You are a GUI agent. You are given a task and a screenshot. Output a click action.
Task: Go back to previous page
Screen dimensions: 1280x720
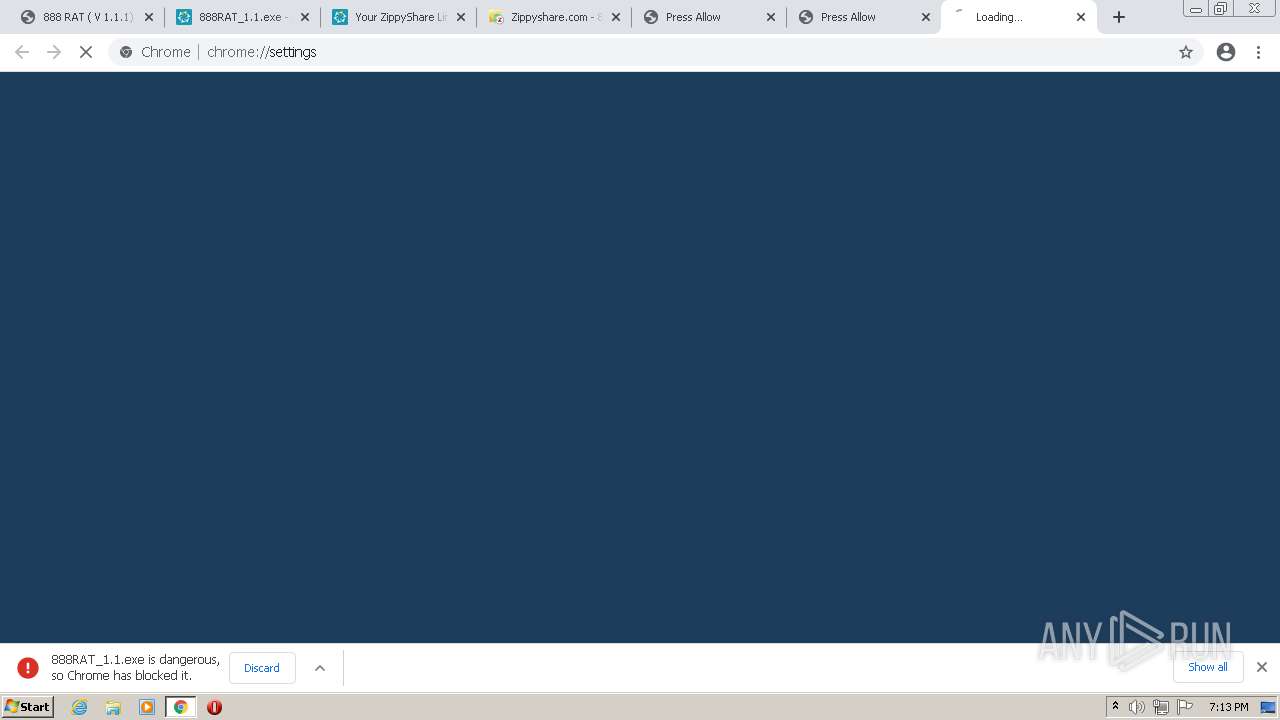pyautogui.click(x=22, y=52)
